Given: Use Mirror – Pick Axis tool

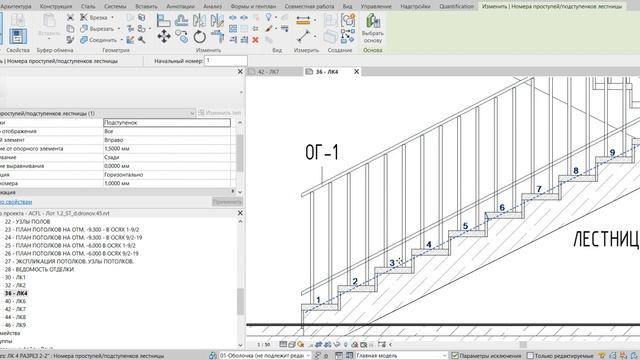Looking at the screenshot, I should coord(200,19).
